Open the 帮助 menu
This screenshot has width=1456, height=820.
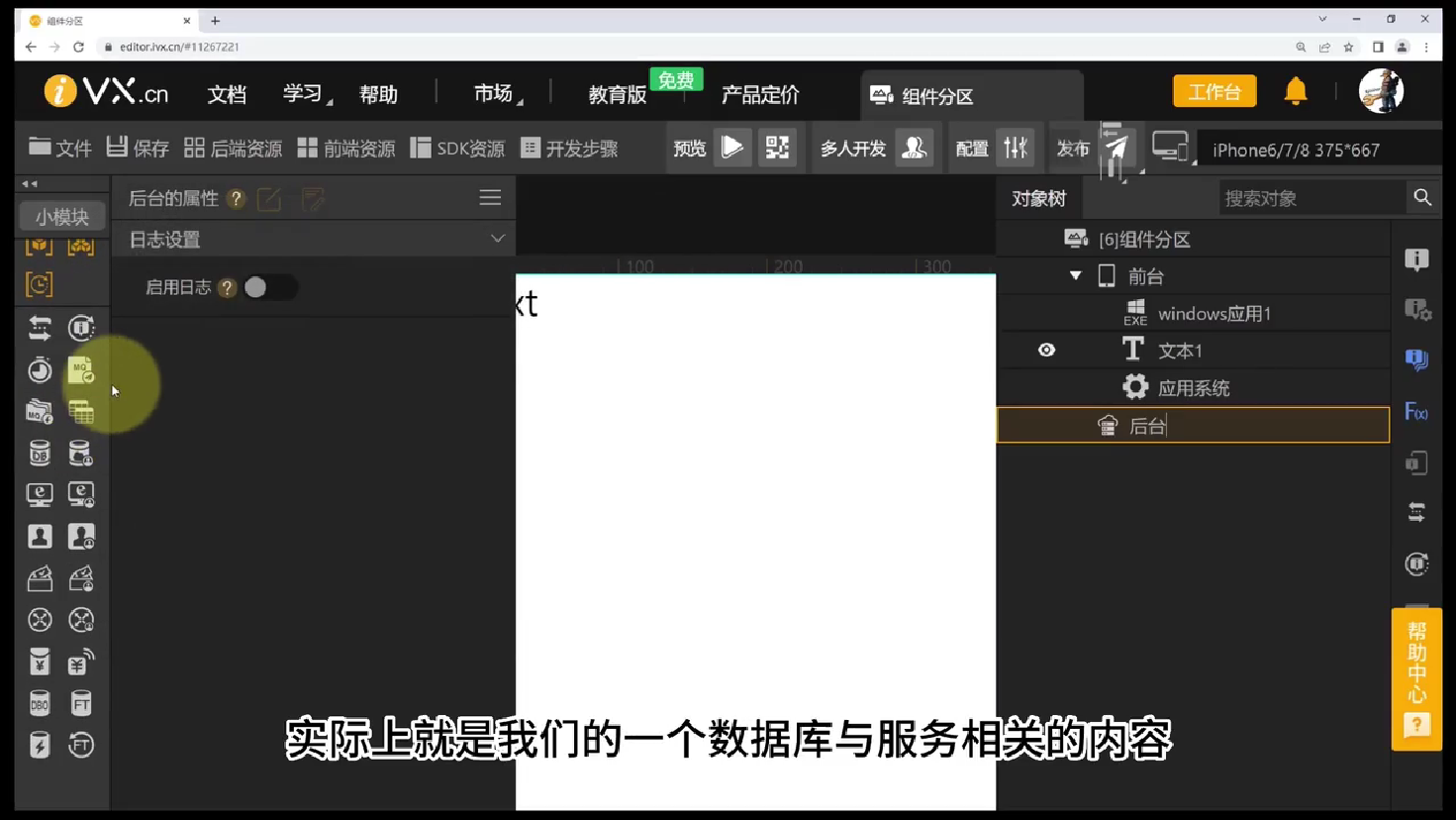click(x=378, y=94)
